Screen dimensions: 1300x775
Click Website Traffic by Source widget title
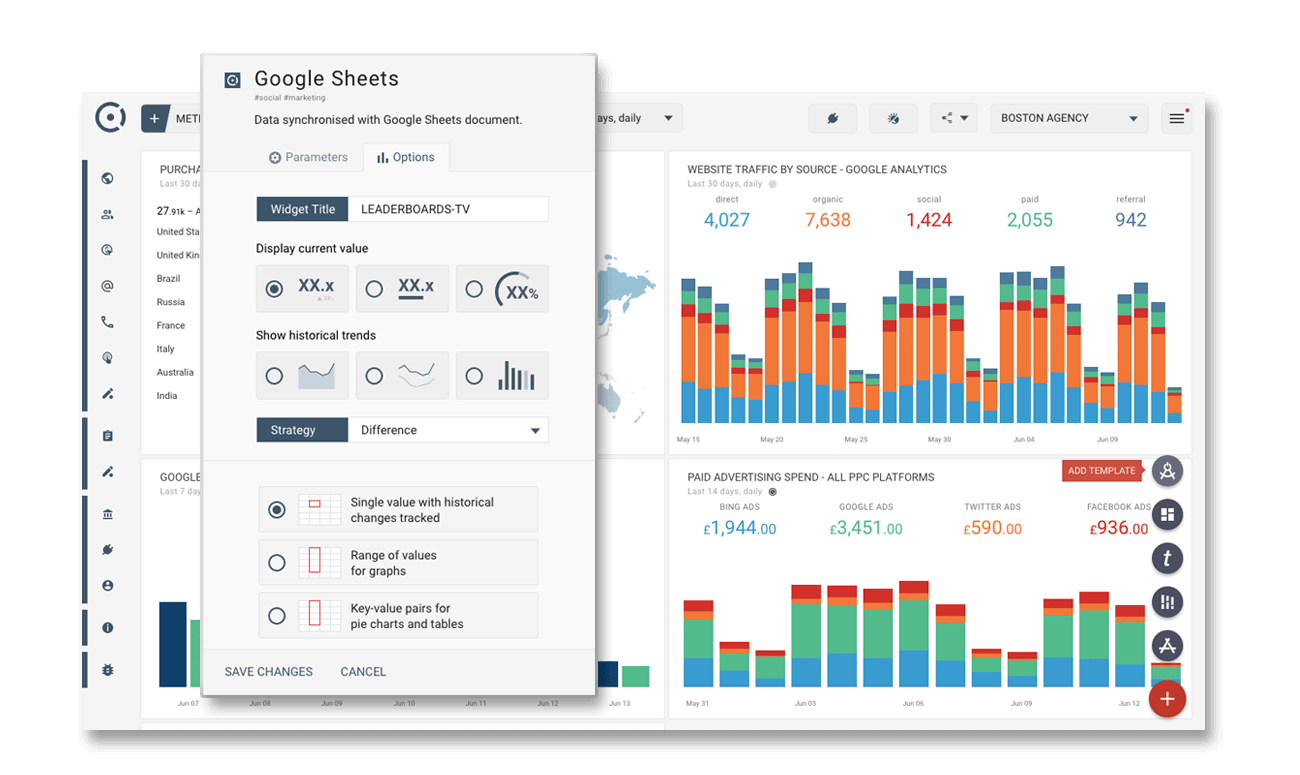click(x=817, y=170)
